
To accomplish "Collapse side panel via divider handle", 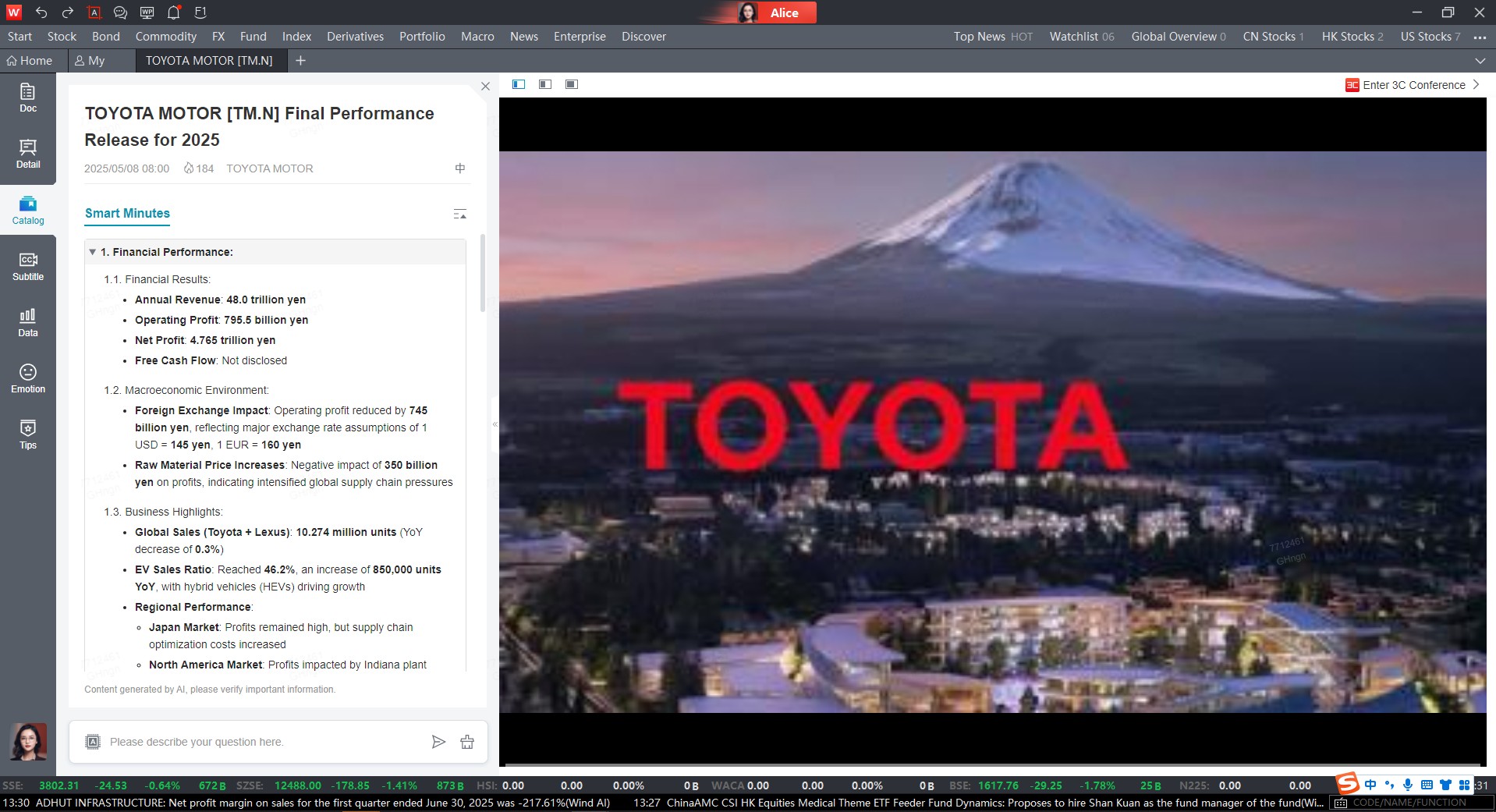I will (x=495, y=424).
